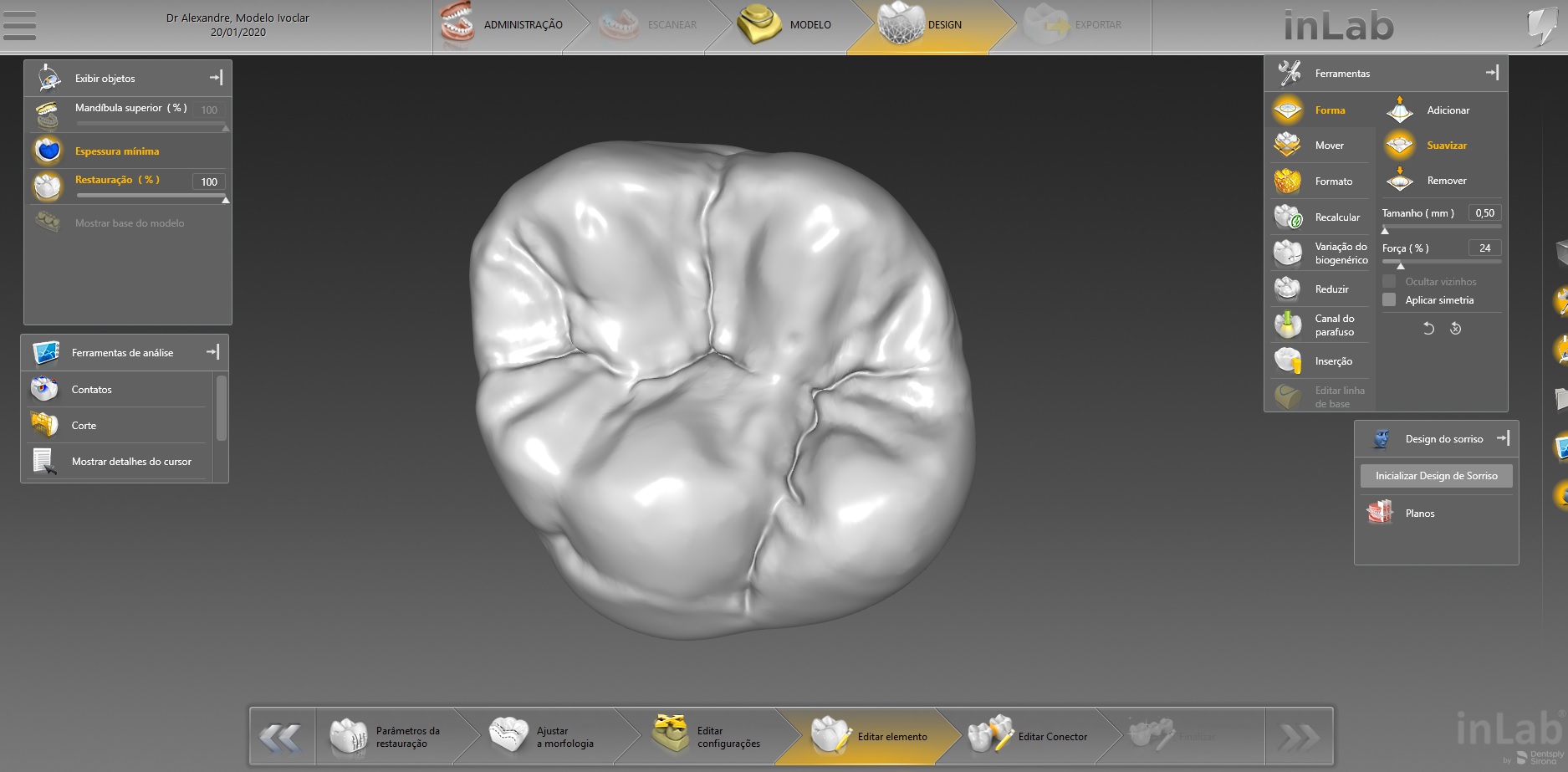Viewport: 1568px width, 772px height.
Task: Select the Adicionar shaping mode
Action: point(1448,110)
